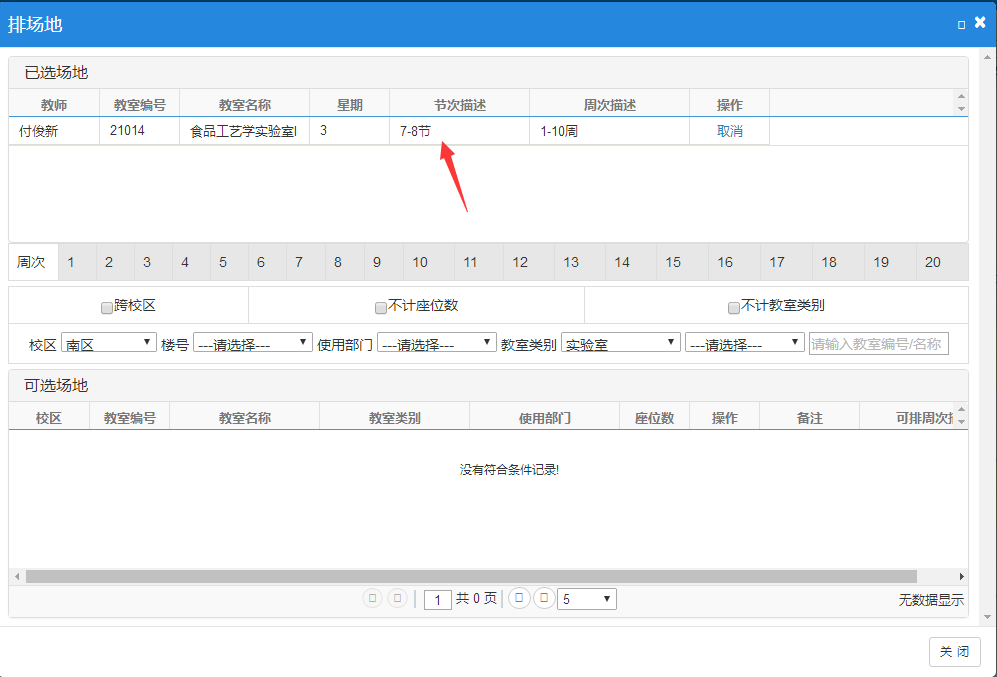
Task: Expand the 使用部门 dropdown
Action: 436,343
